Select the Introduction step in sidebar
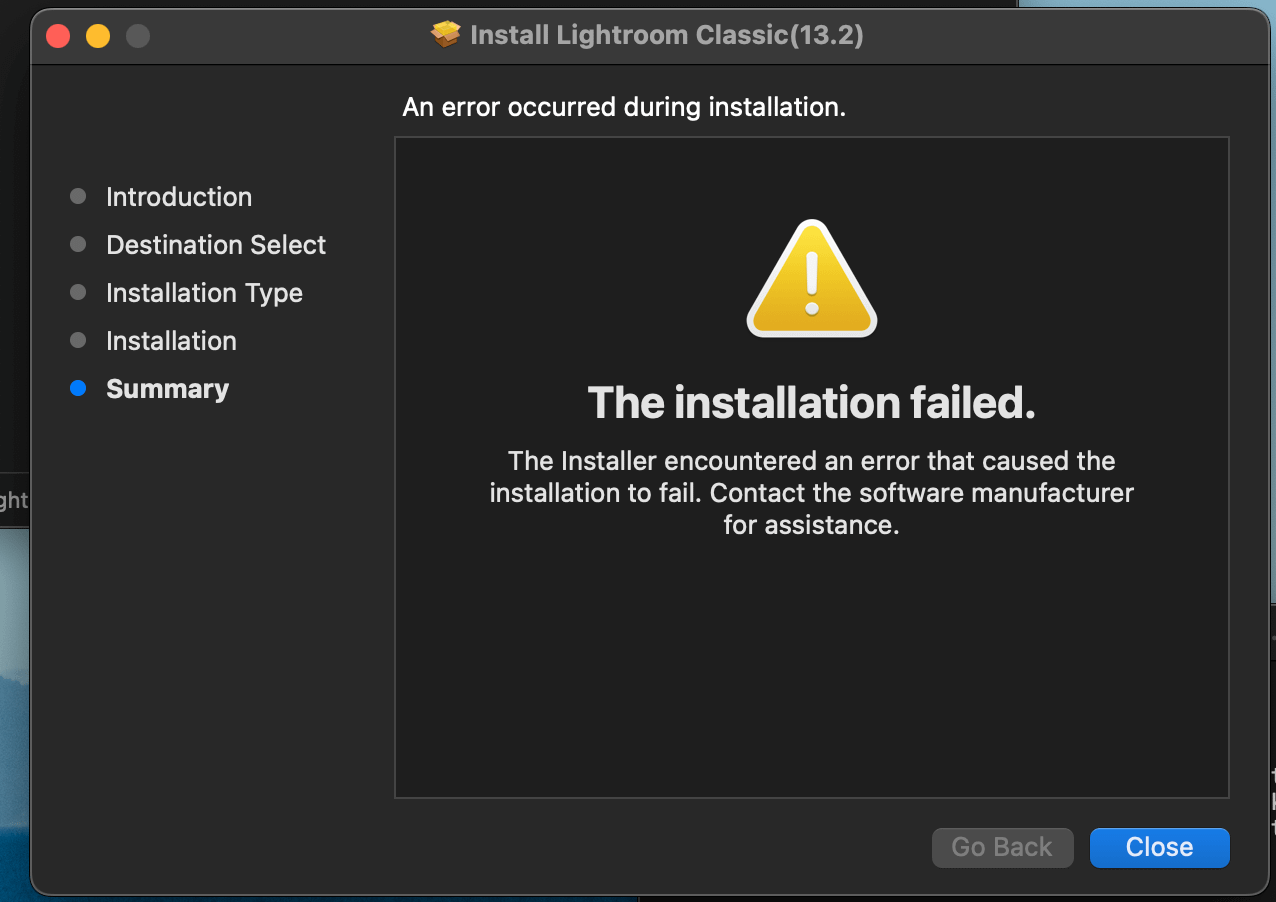This screenshot has height=902, width=1276. coord(179,197)
